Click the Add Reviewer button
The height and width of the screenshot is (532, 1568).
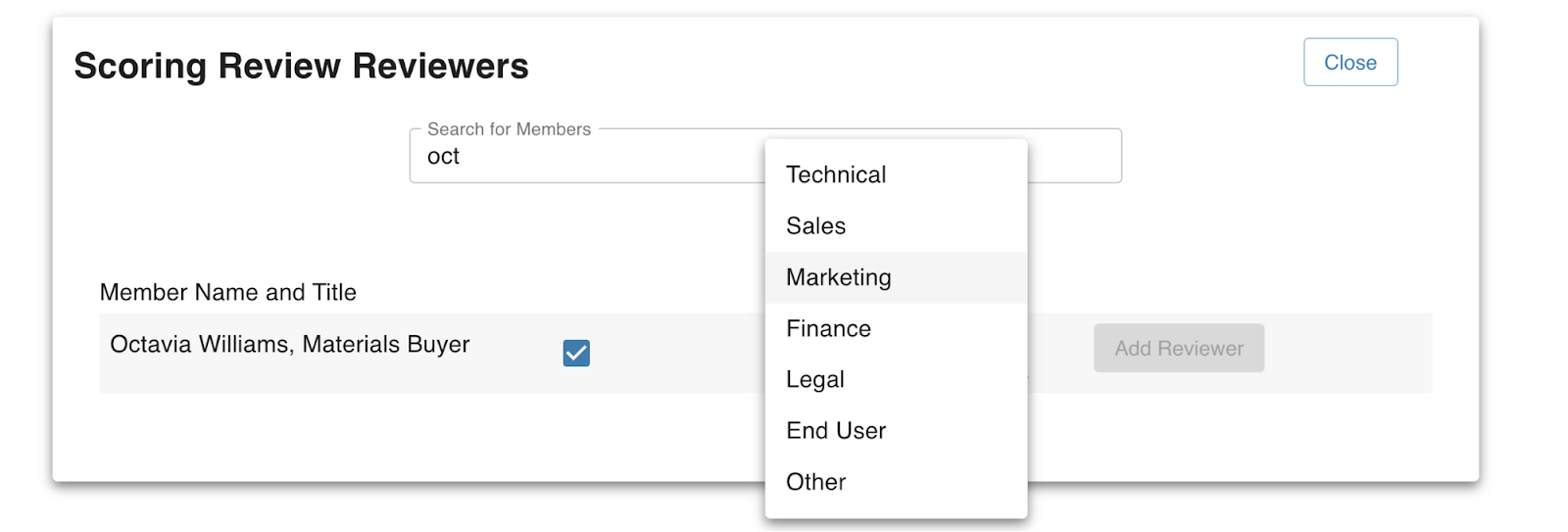pyautogui.click(x=1179, y=348)
